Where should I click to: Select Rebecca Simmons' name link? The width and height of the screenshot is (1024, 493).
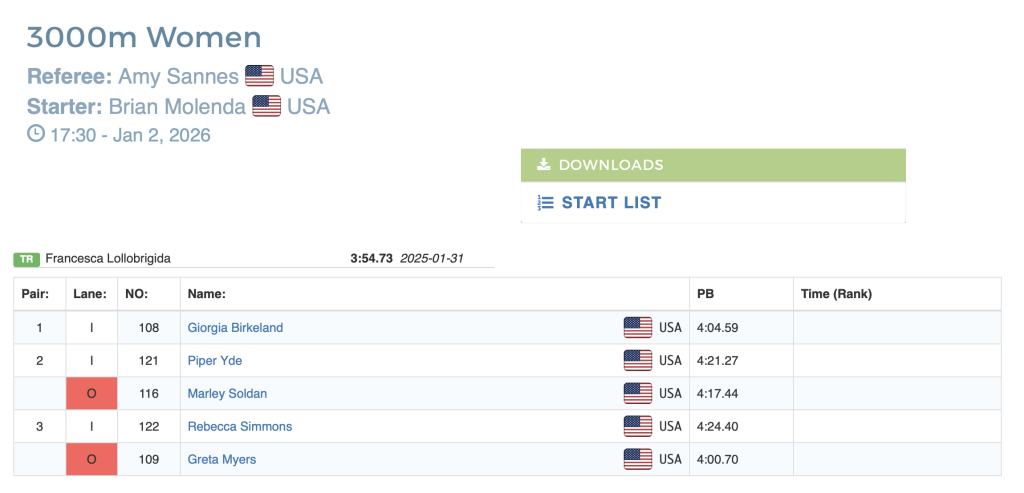[x=240, y=426]
